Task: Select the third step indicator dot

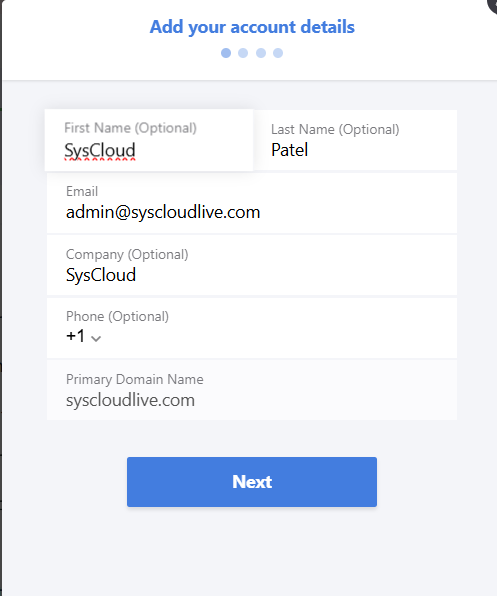Action: (261, 53)
